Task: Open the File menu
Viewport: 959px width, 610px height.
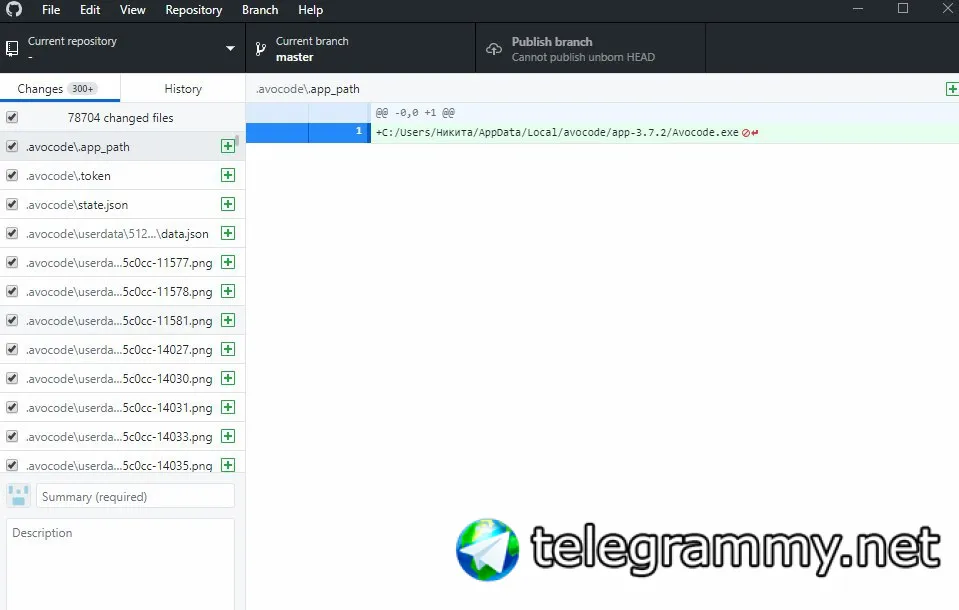Action: coord(51,10)
